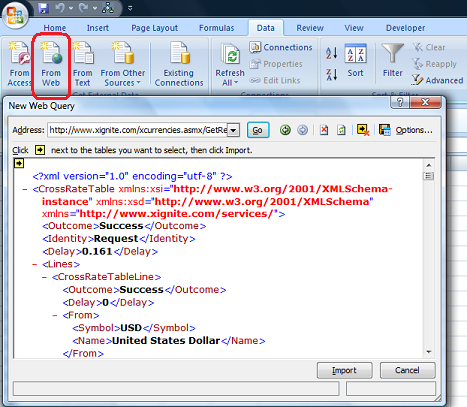Click From Web data import

coord(51,64)
